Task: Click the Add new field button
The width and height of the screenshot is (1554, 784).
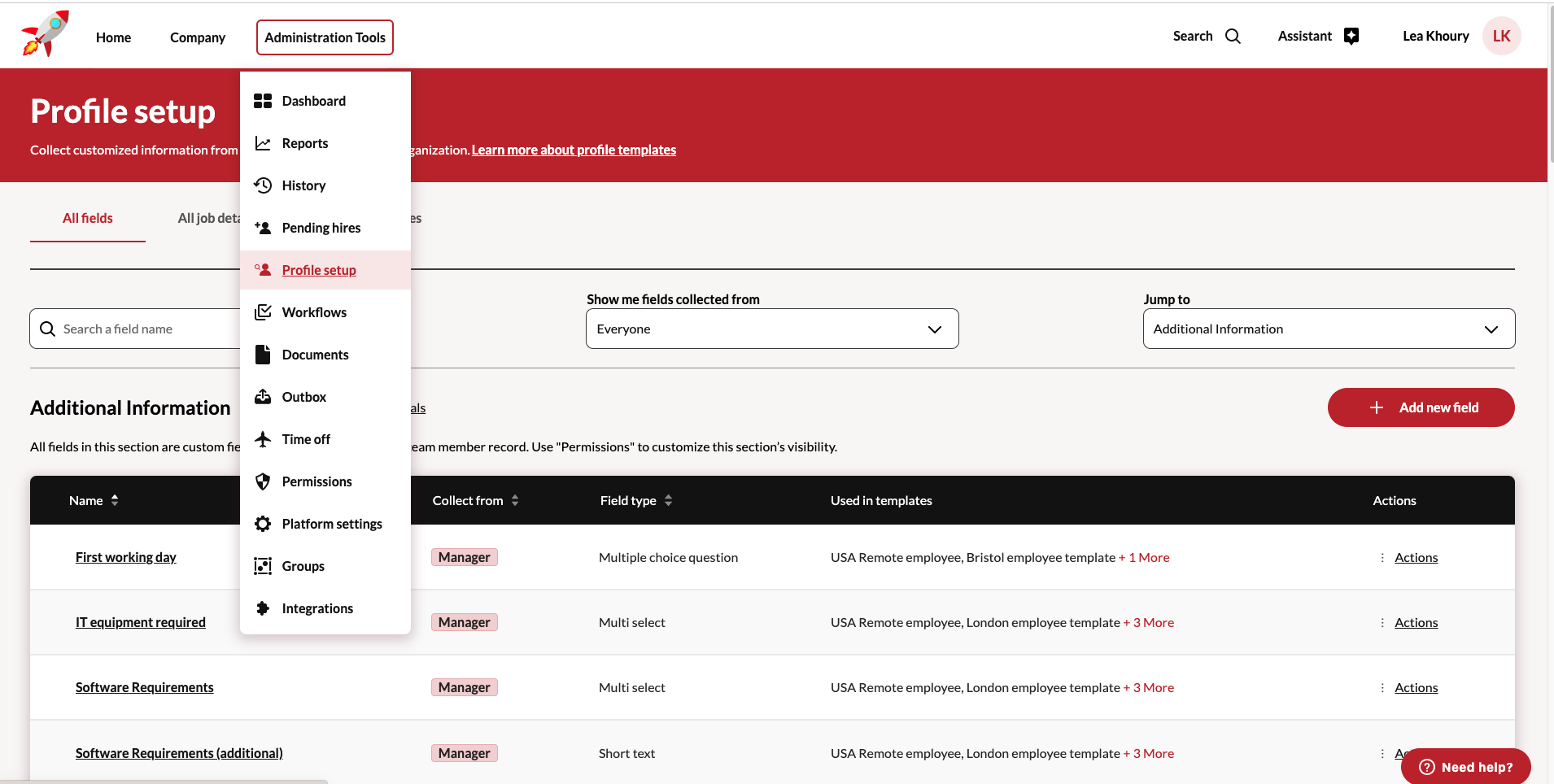Action: 1421,407
